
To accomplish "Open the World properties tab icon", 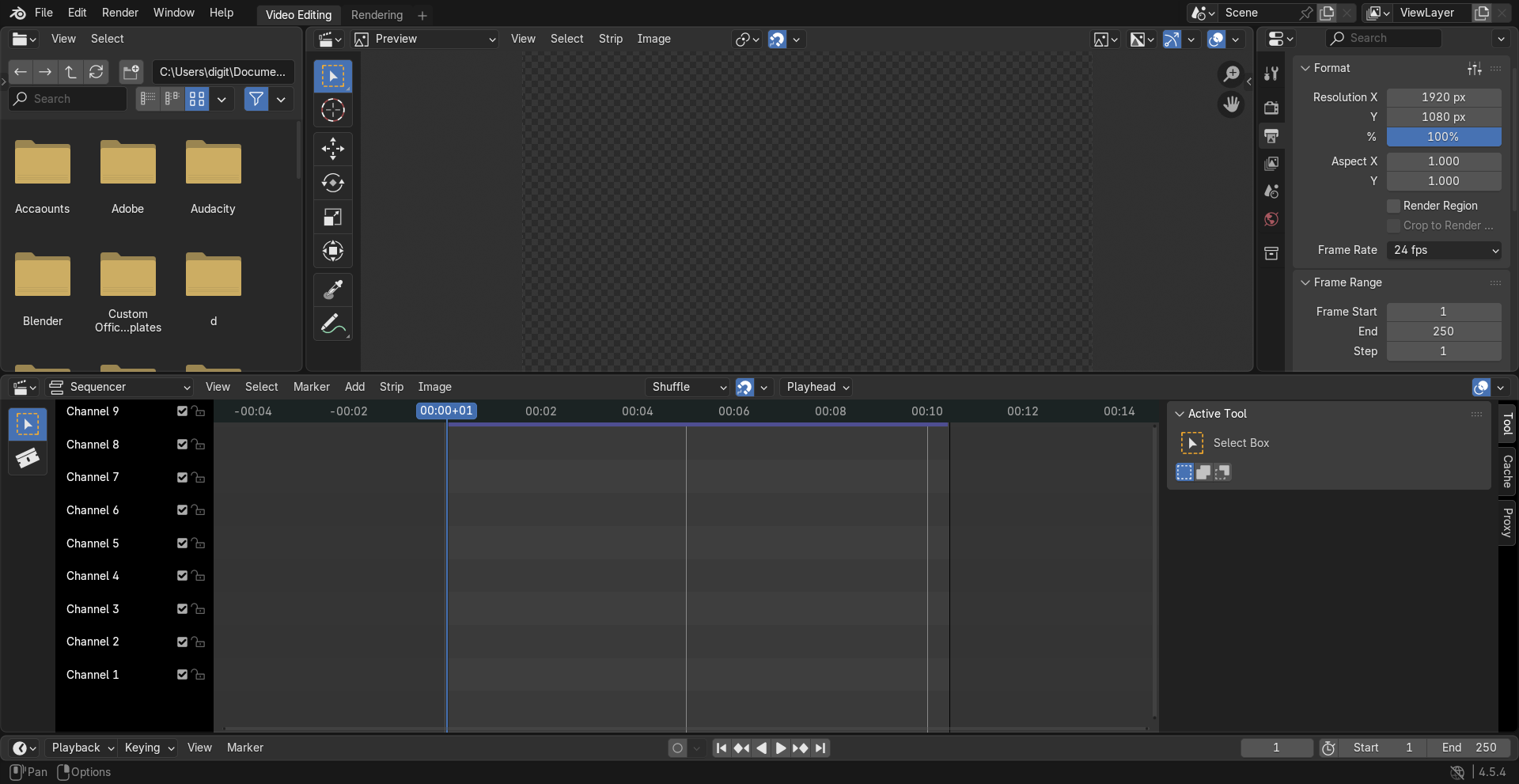I will [1271, 219].
